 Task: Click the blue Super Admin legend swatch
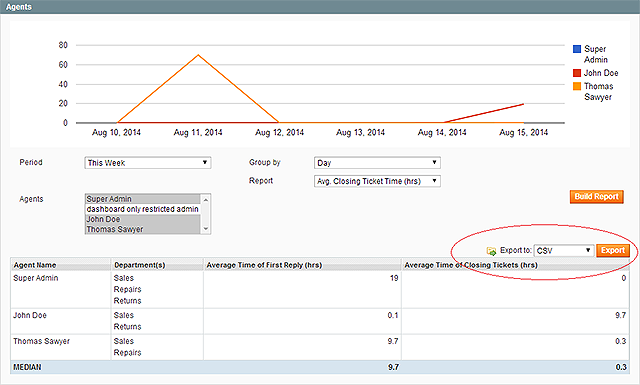[577, 49]
